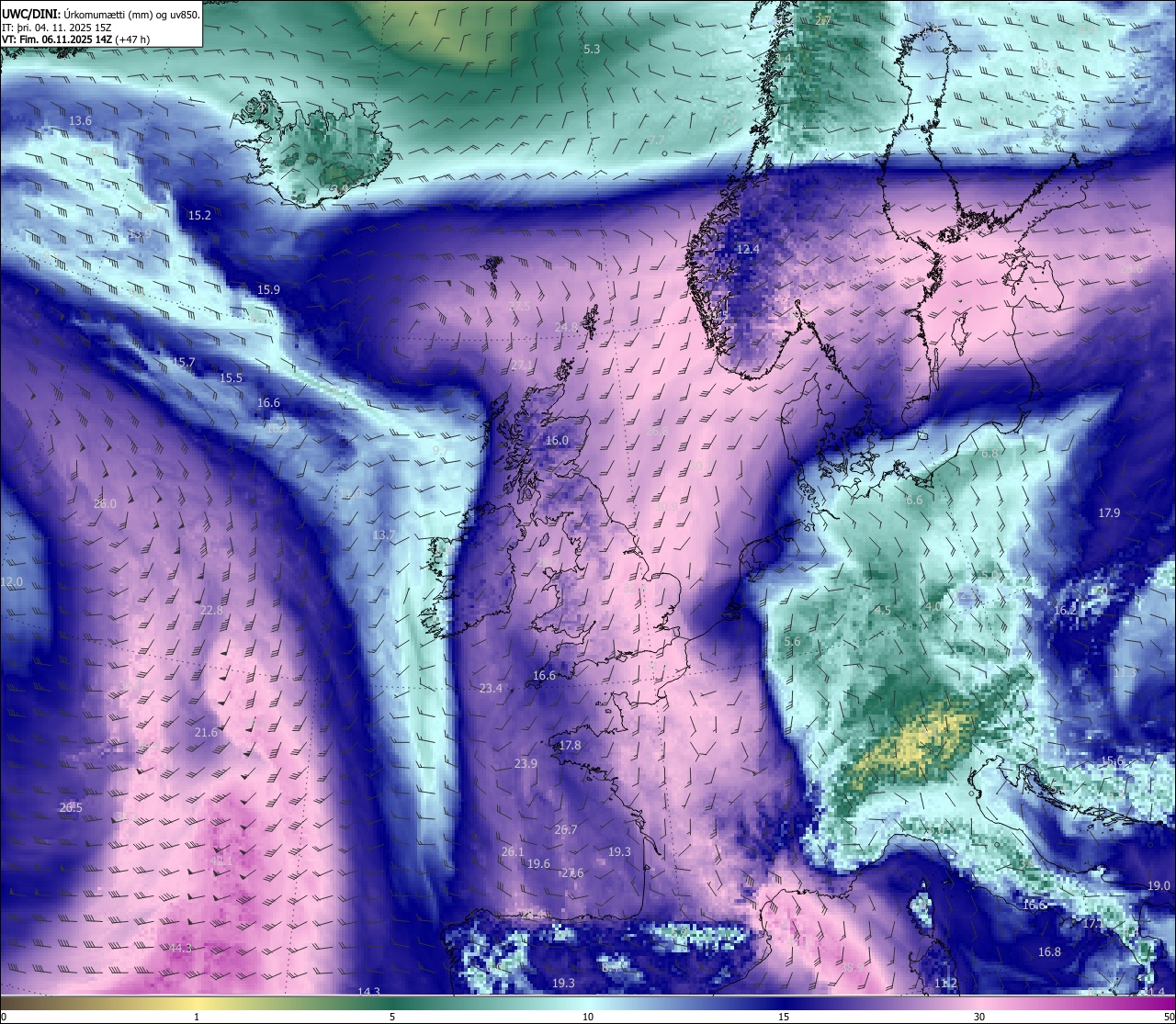The height and width of the screenshot is (1024, 1176).
Task: Click the 'VT: Fim. 06.11.2025 14Z (+47 h)' line
Action: click(75, 39)
